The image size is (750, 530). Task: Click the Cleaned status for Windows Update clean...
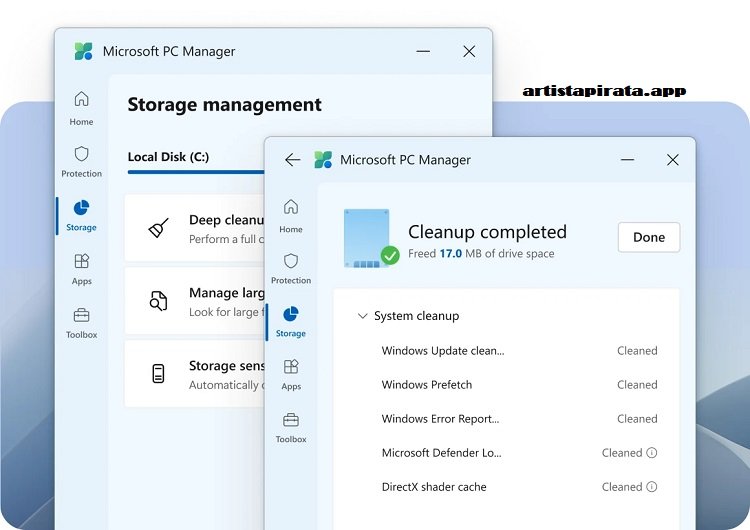tap(637, 351)
